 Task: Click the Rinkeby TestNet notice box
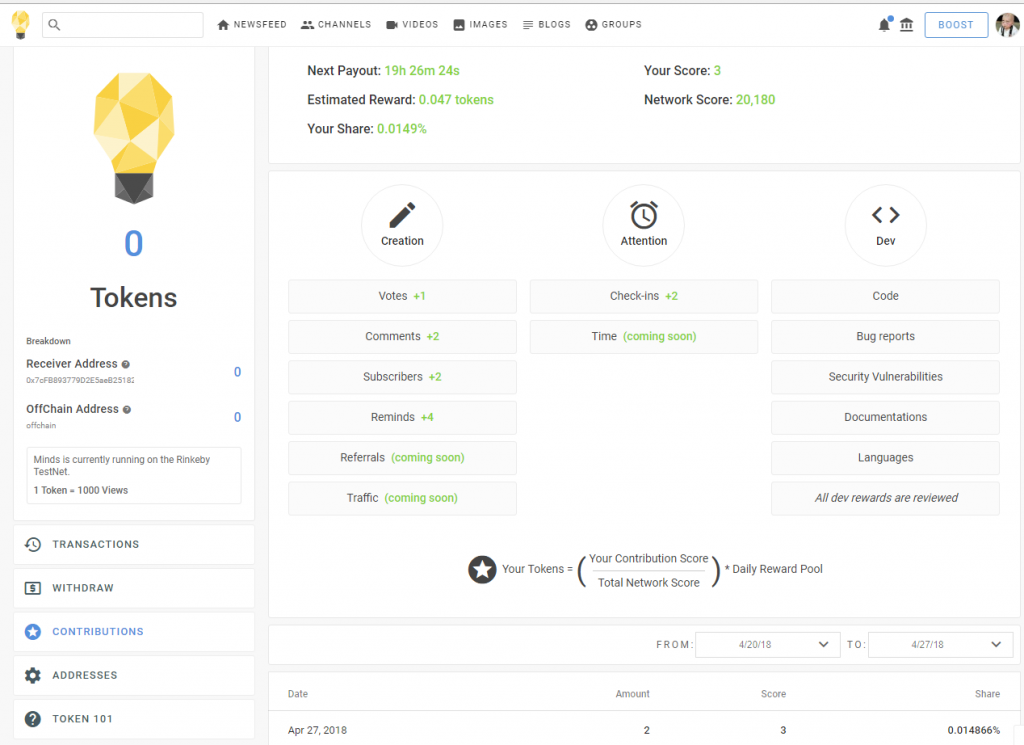pyautogui.click(x=134, y=475)
